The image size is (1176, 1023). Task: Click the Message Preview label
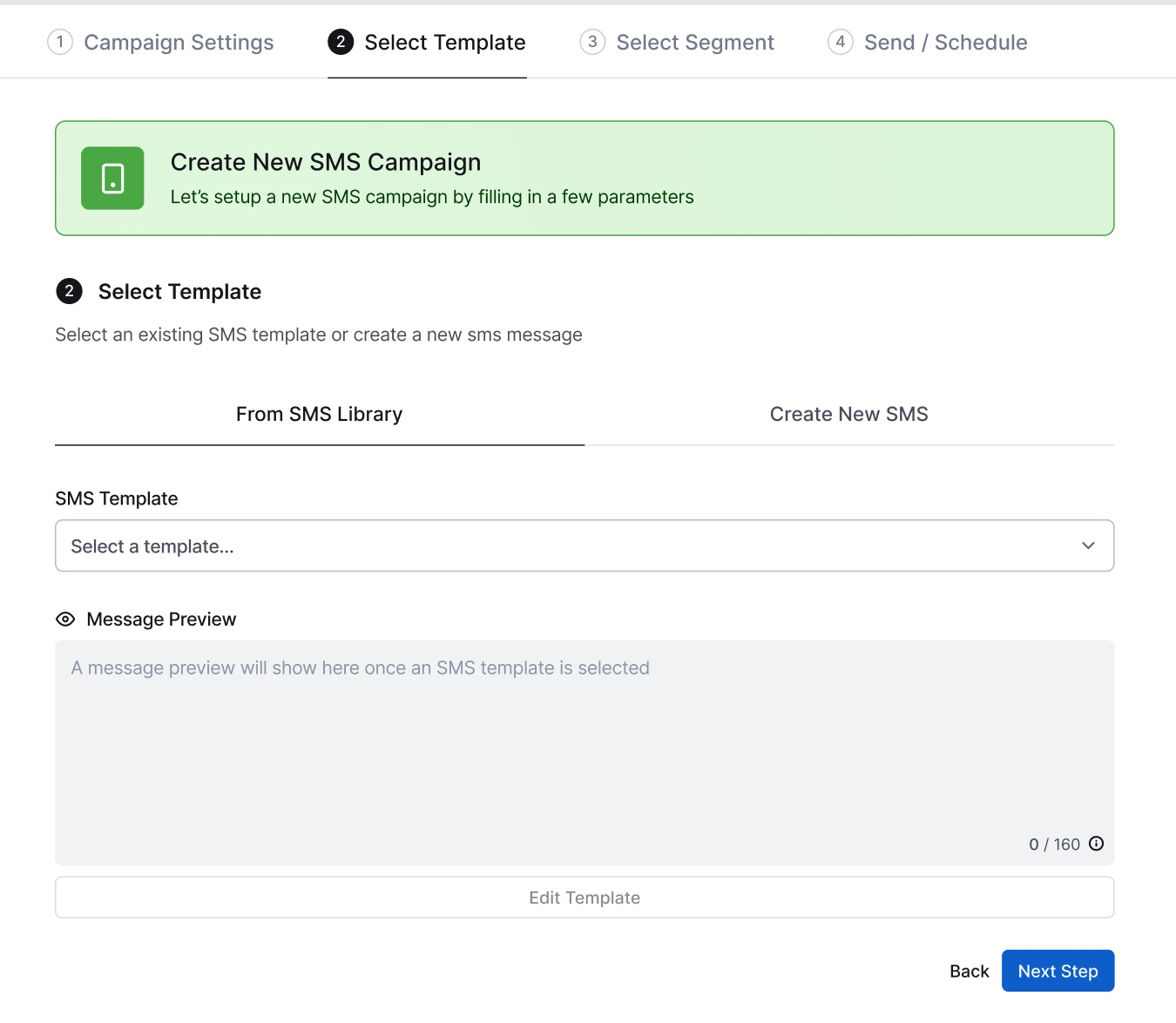coord(161,620)
